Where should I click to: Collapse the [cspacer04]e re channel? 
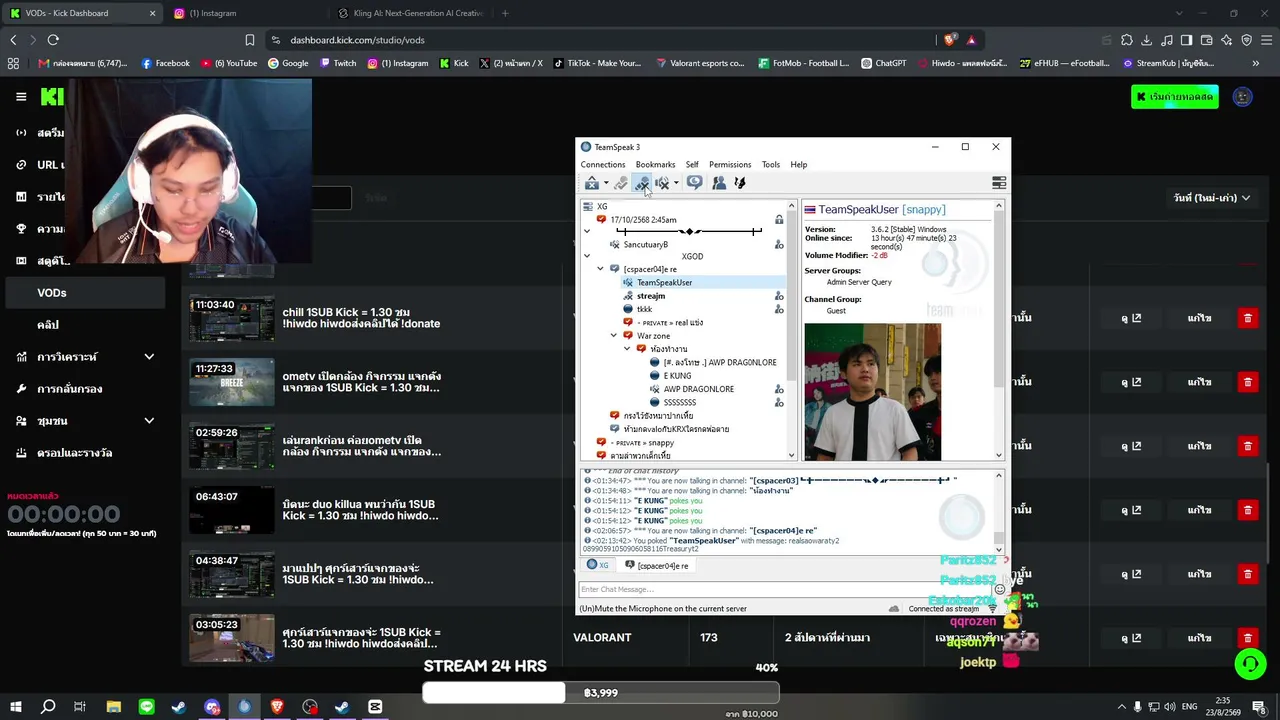click(600, 270)
